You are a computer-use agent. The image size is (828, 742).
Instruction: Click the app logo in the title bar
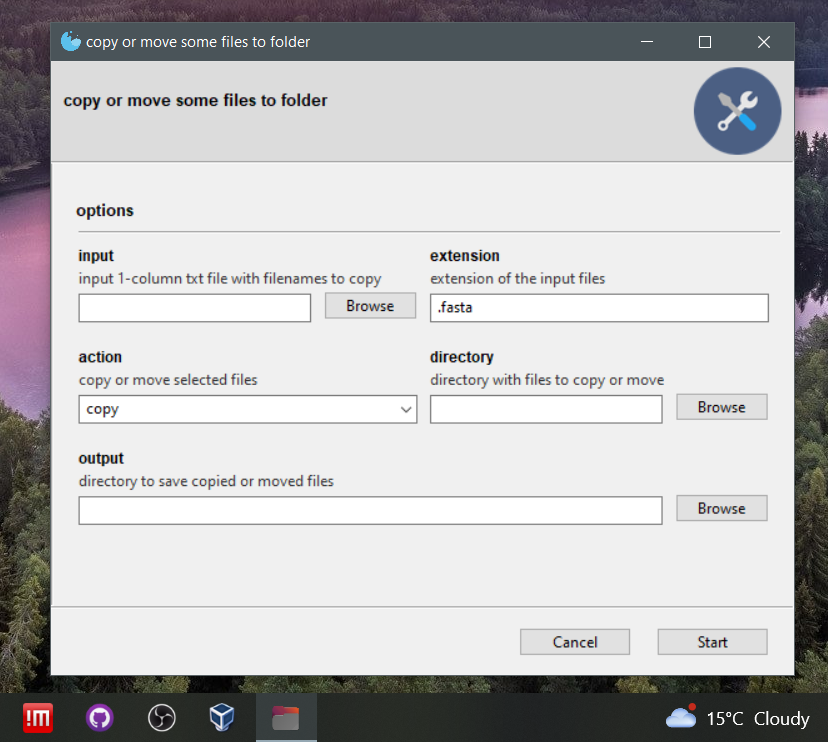(70, 42)
